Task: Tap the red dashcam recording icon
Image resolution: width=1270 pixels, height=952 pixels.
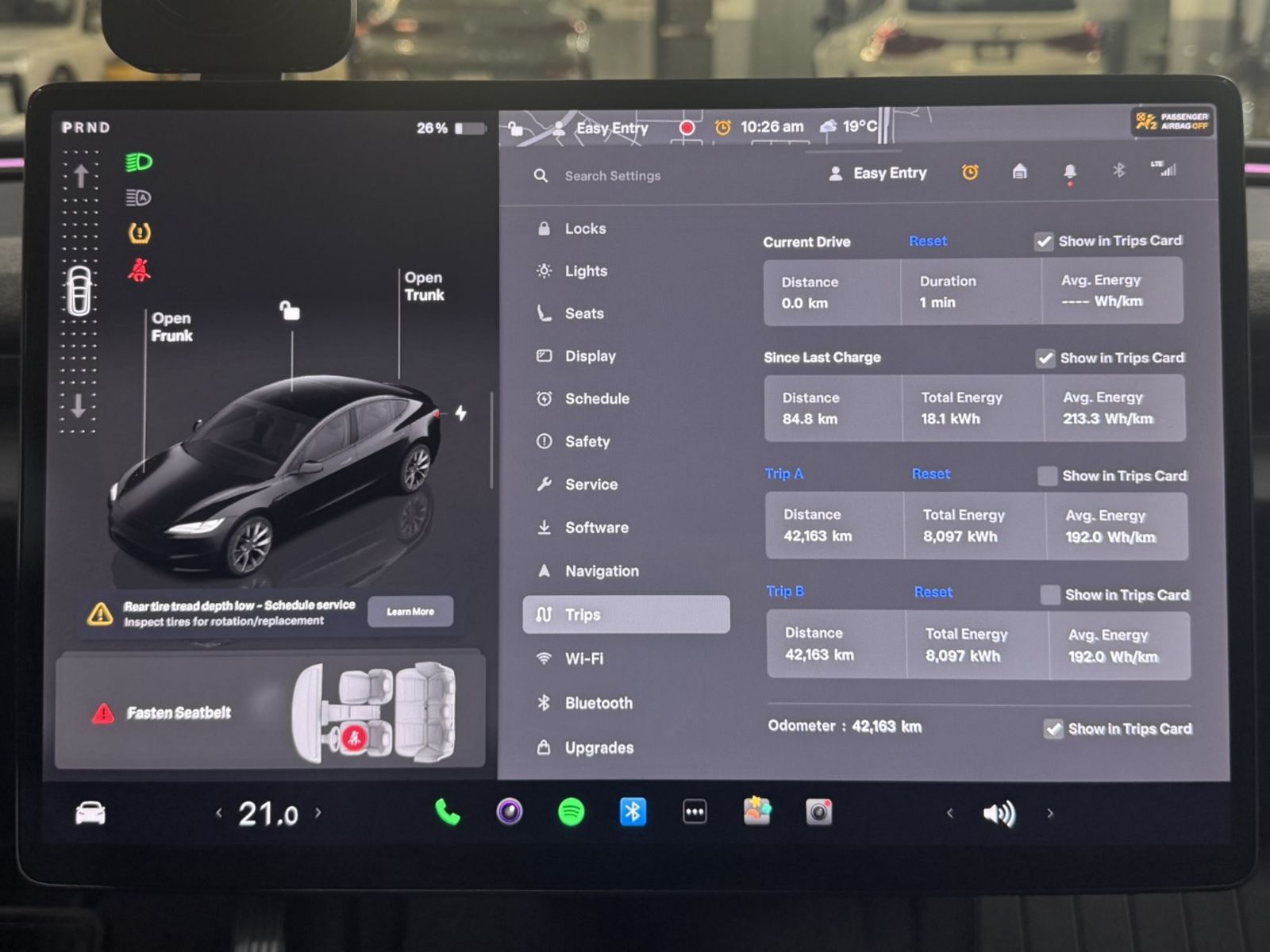Action: pyautogui.click(x=687, y=128)
